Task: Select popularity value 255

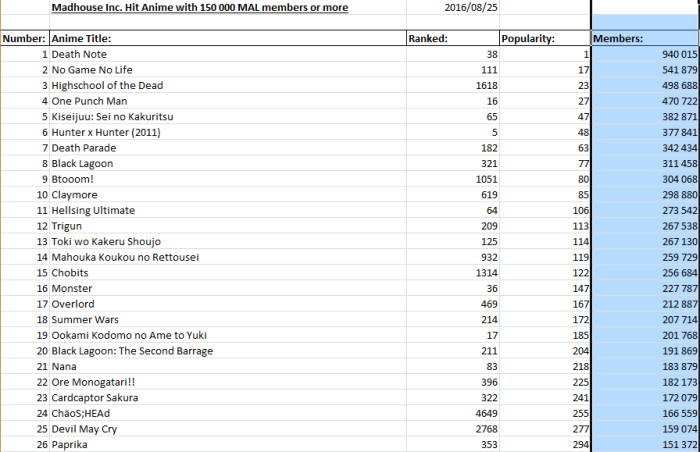Action: pyautogui.click(x=545, y=414)
